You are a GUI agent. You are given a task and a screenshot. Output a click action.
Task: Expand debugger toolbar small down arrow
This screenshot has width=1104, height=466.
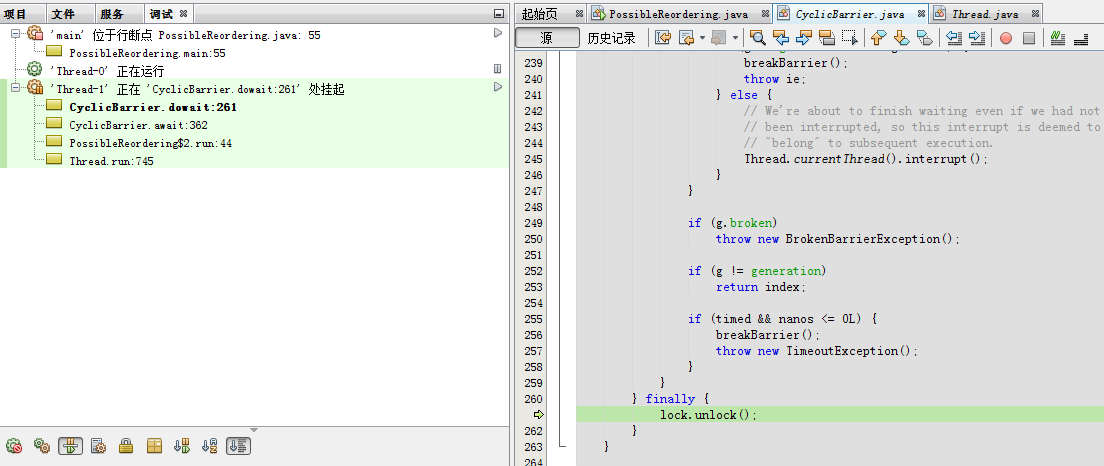254,430
